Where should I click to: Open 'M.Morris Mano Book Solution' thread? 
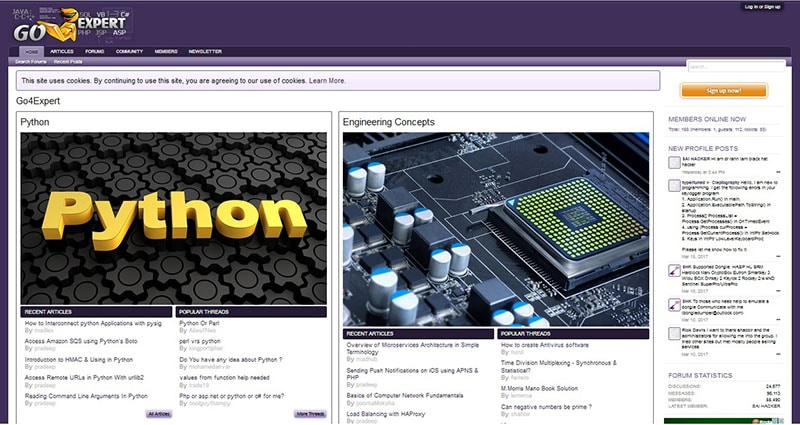click(539, 388)
